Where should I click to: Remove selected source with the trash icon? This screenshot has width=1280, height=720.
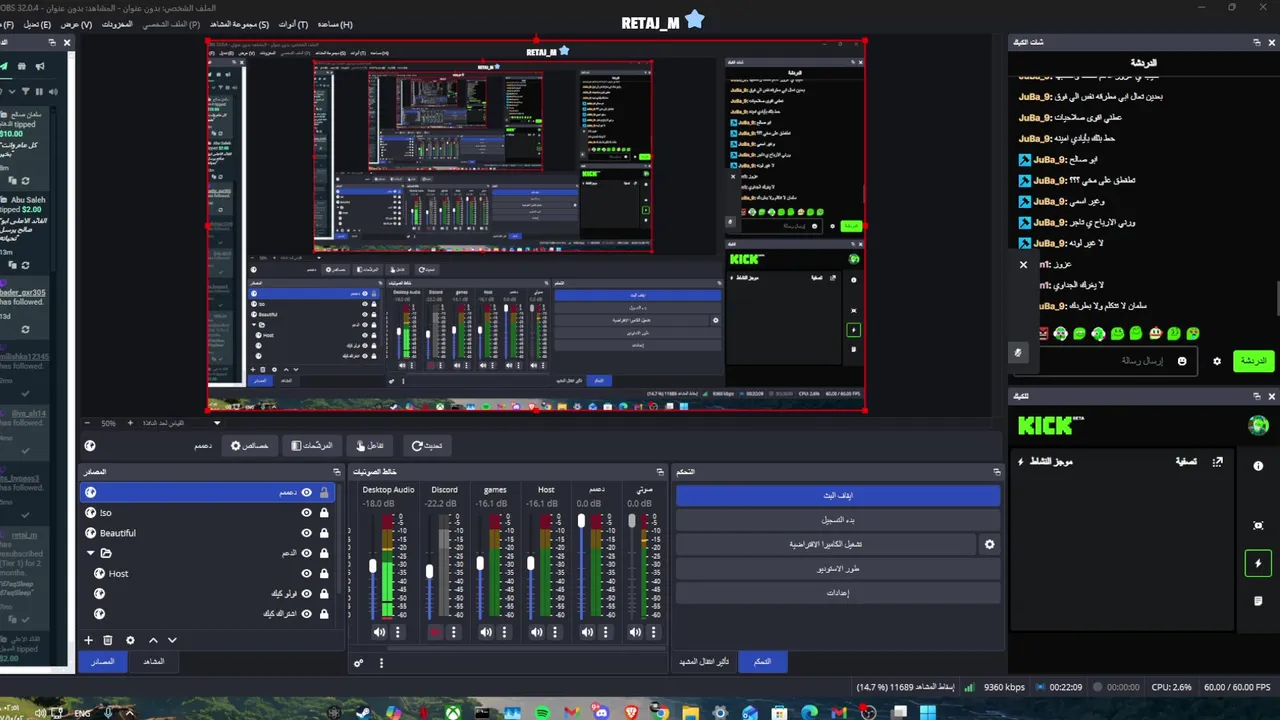[108, 640]
